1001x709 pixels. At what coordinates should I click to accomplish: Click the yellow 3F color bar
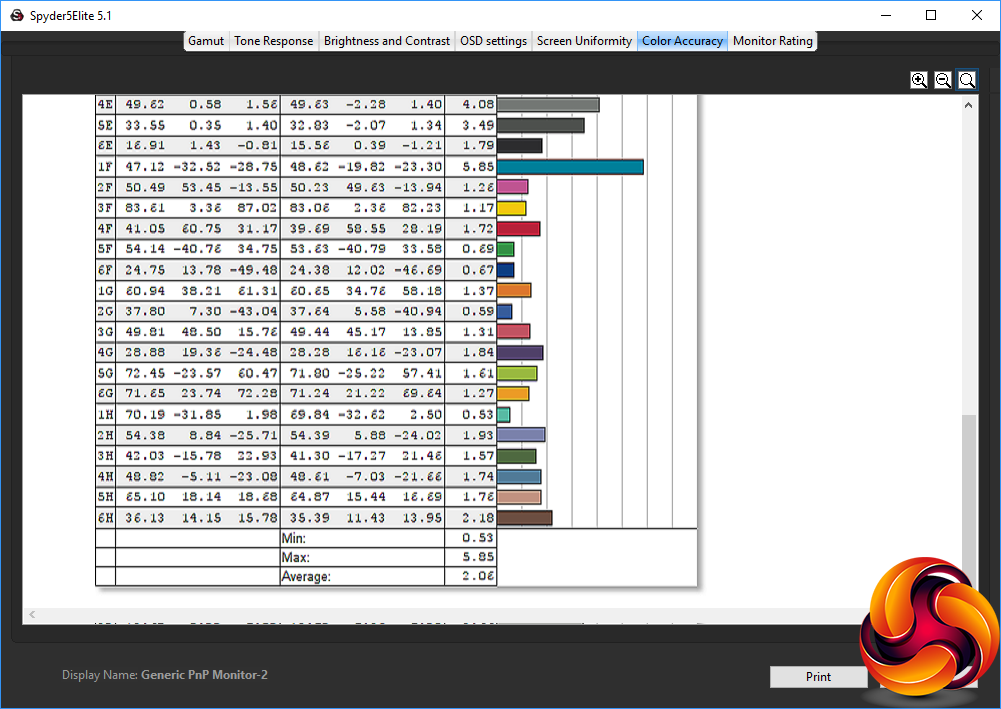(x=511, y=208)
